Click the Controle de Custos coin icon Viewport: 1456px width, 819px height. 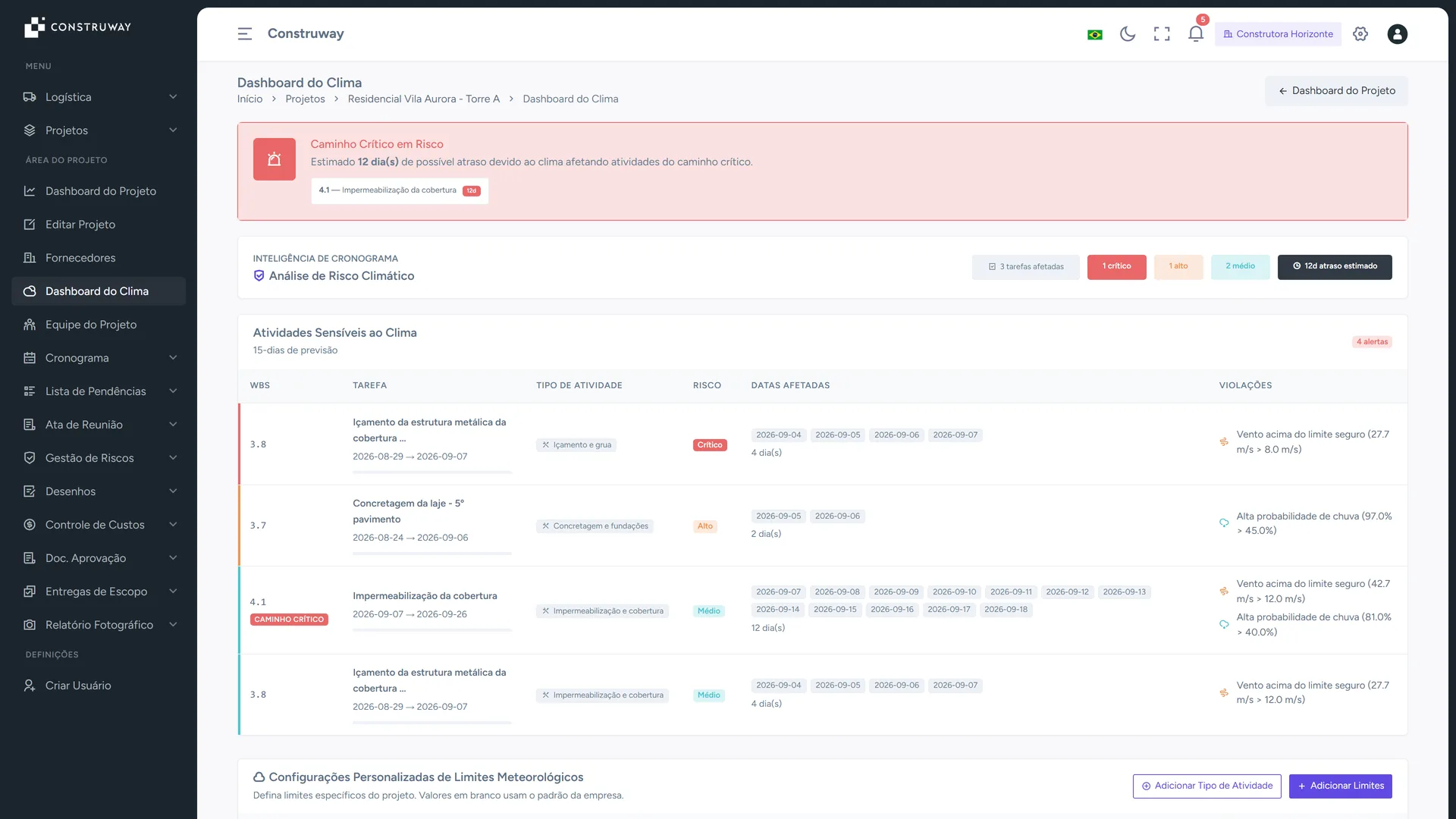pyautogui.click(x=30, y=525)
